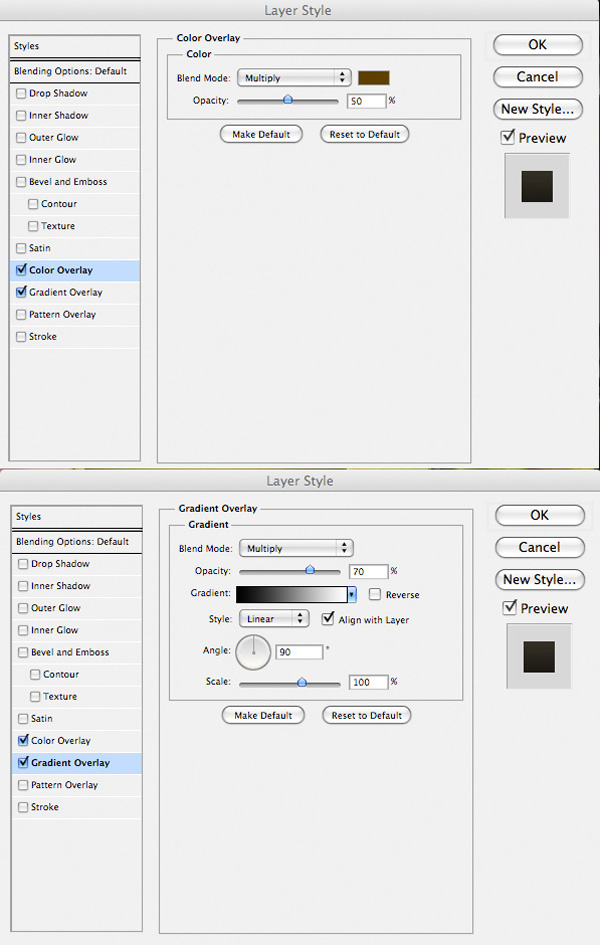This screenshot has width=600, height=945.
Task: Enable Bevel and Emboss in the top dialog
Action: 21,182
